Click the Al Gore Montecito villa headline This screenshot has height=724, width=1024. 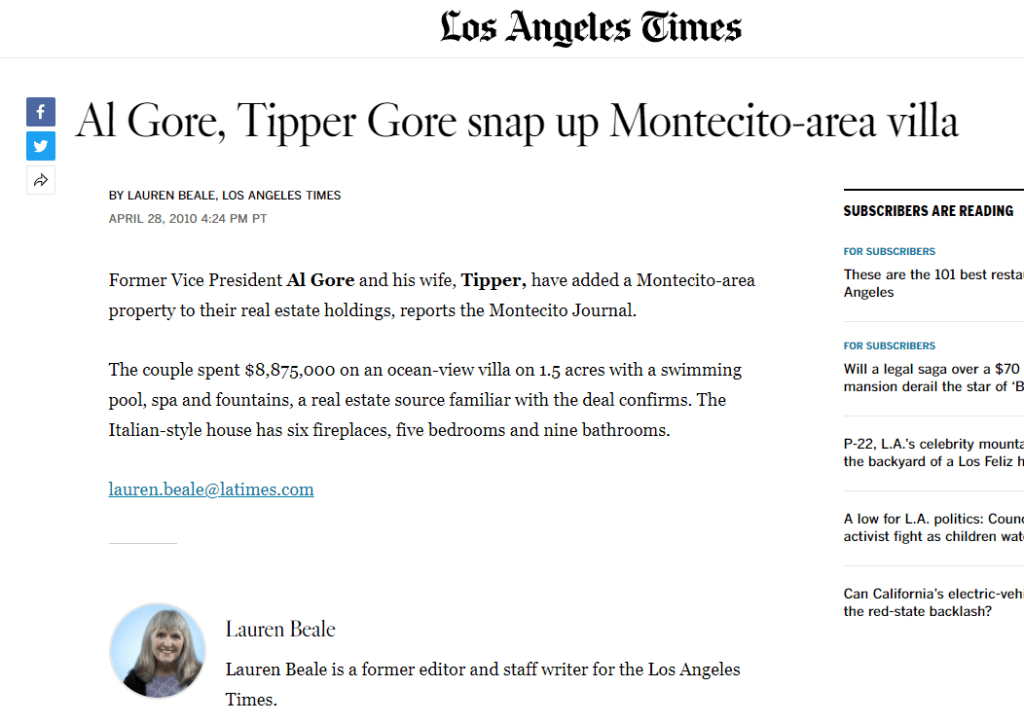[517, 122]
